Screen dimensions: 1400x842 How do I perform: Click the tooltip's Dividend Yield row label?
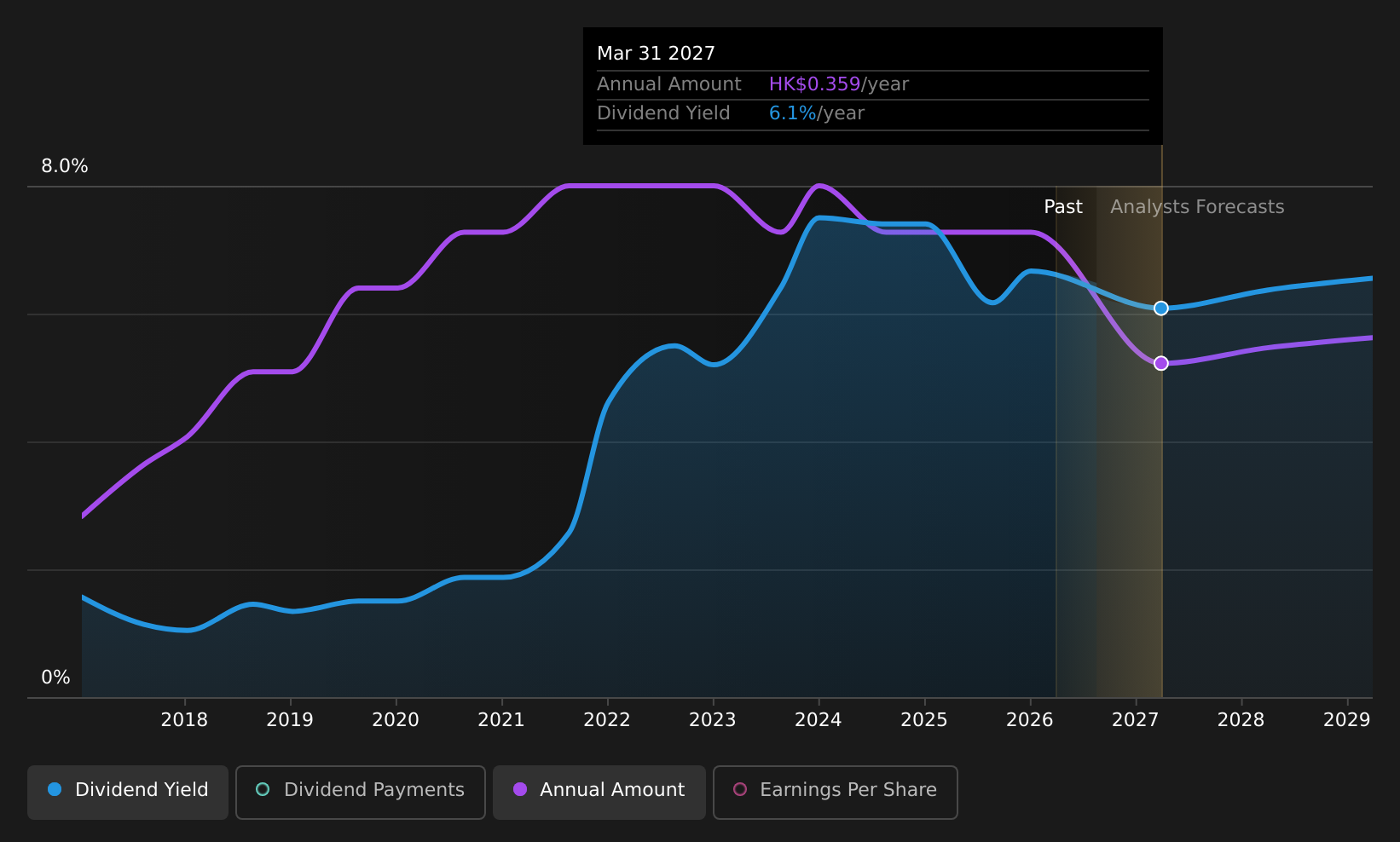pos(663,113)
